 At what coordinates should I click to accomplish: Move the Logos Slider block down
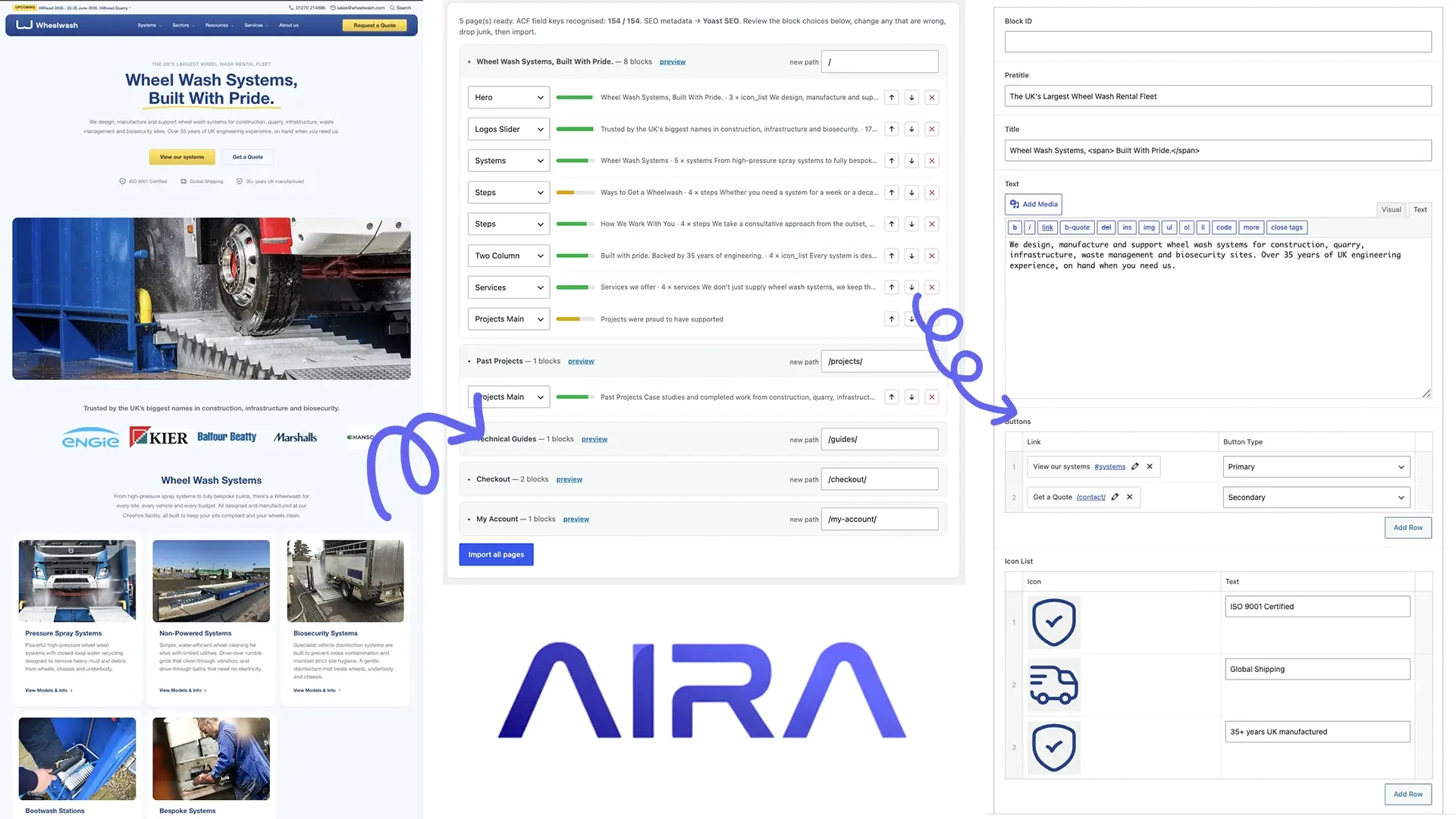[912, 129]
